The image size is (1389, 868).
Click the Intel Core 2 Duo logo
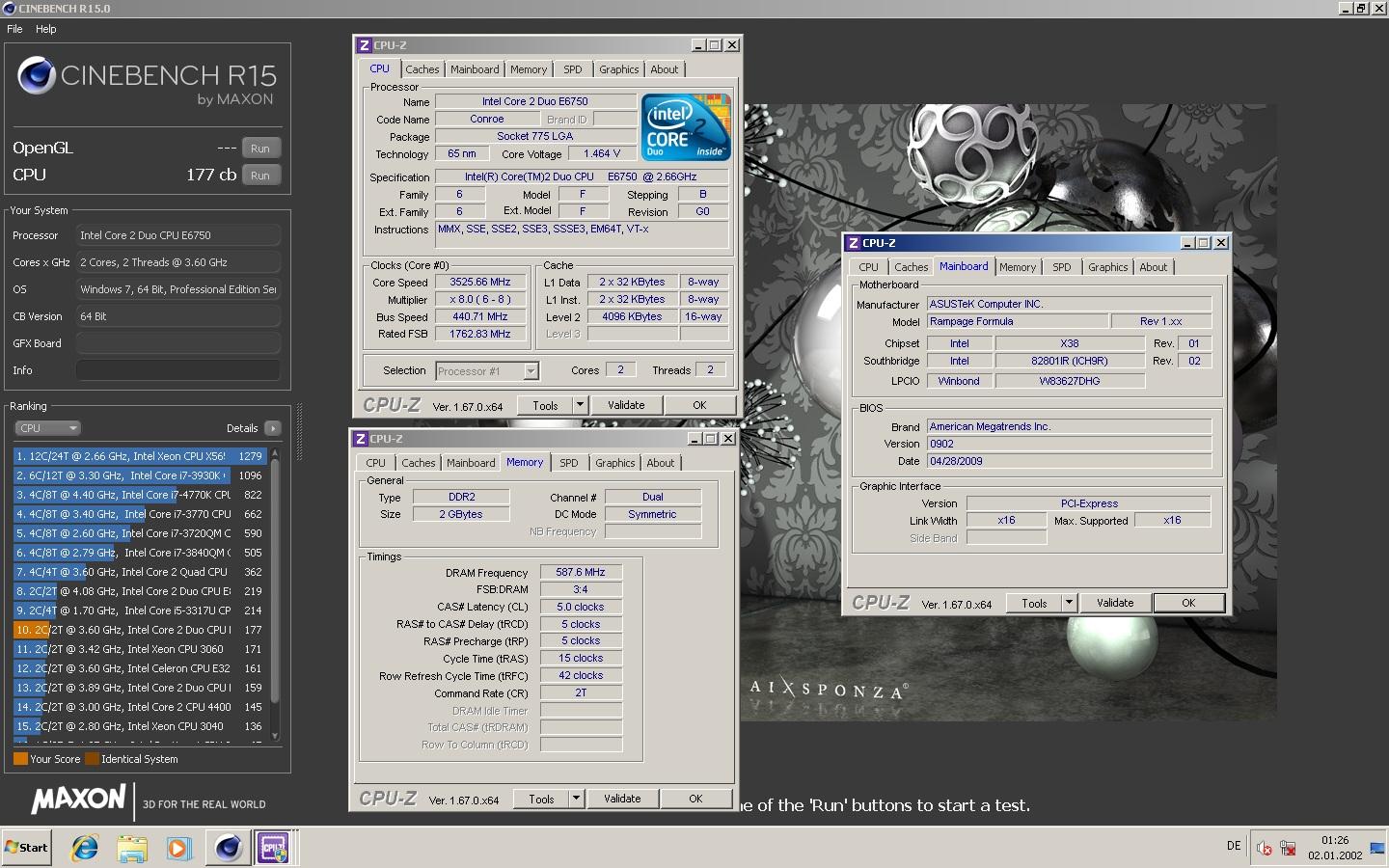pyautogui.click(x=686, y=127)
